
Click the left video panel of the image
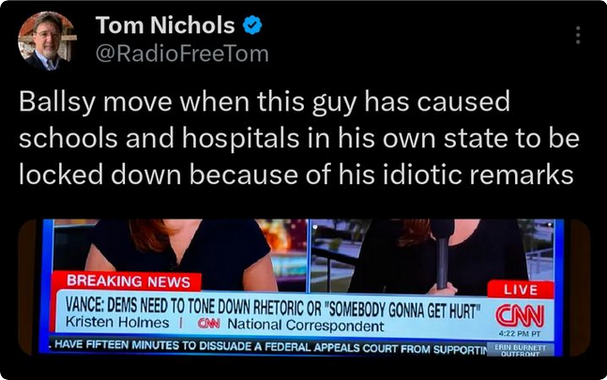pyautogui.click(x=180, y=255)
